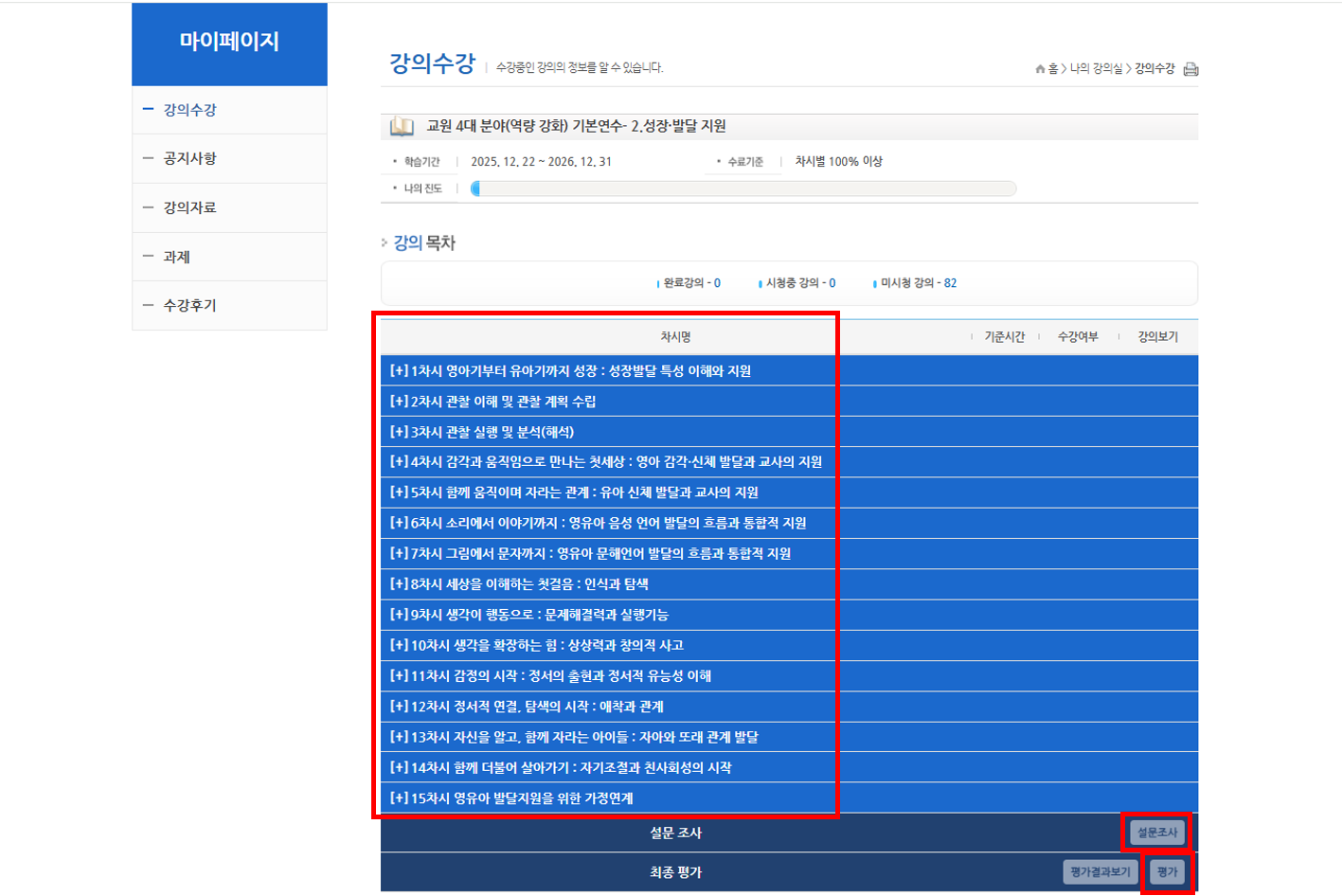Open 강의수강 in the sidebar menu

[190, 110]
